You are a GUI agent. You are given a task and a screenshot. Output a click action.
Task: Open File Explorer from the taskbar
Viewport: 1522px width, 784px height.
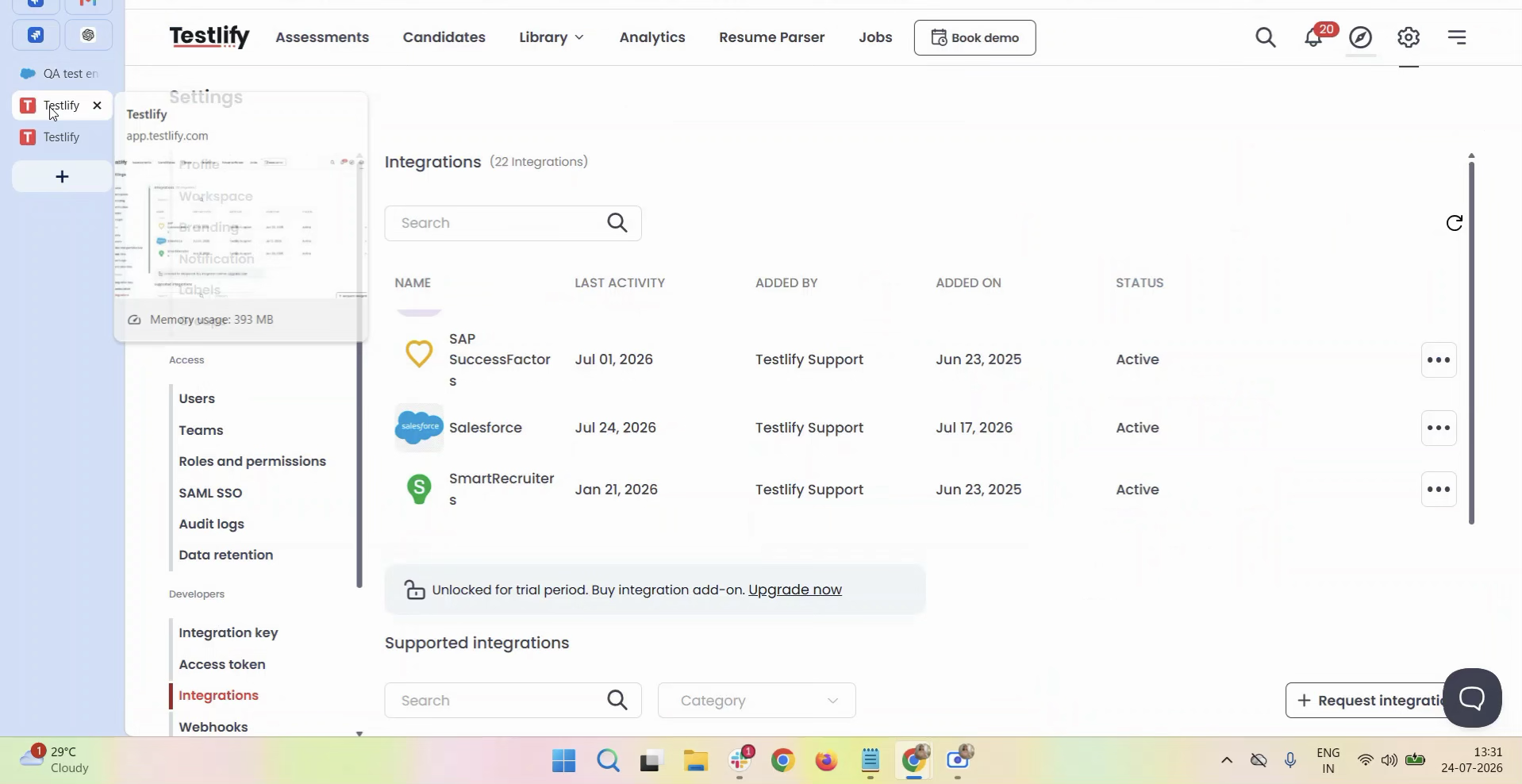click(x=695, y=761)
